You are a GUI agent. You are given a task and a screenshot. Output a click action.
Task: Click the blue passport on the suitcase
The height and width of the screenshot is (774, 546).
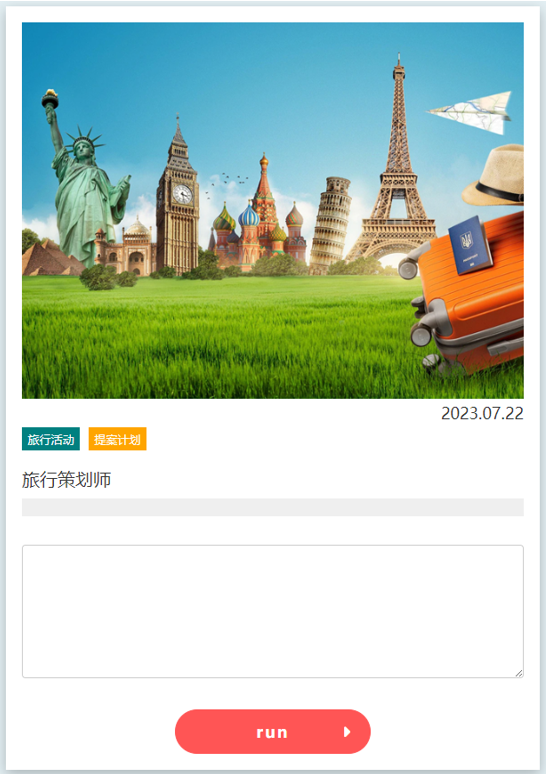pyautogui.click(x=469, y=245)
